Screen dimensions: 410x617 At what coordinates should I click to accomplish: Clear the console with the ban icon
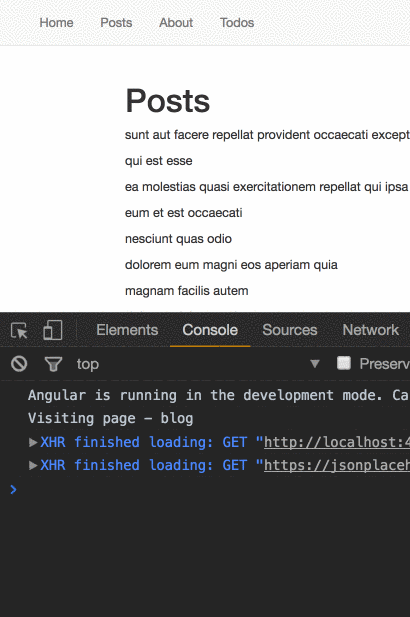[x=19, y=364]
